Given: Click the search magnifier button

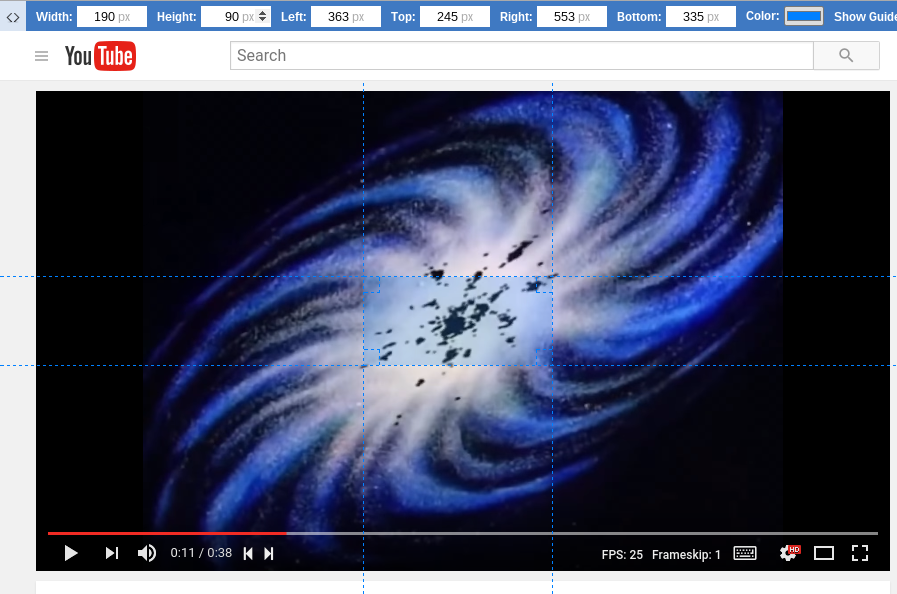Looking at the screenshot, I should pyautogui.click(x=846, y=56).
